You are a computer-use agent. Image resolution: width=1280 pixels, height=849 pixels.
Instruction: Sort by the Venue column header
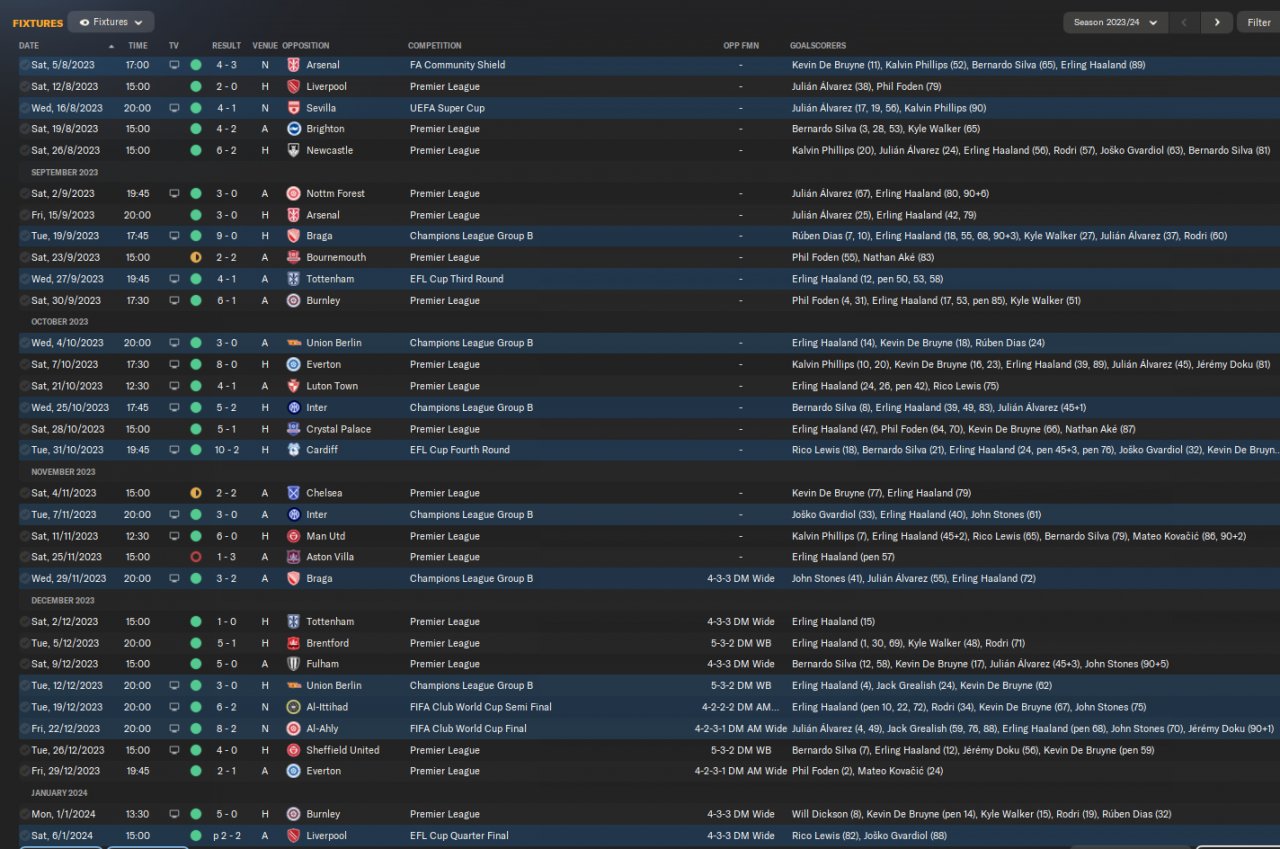[265, 46]
